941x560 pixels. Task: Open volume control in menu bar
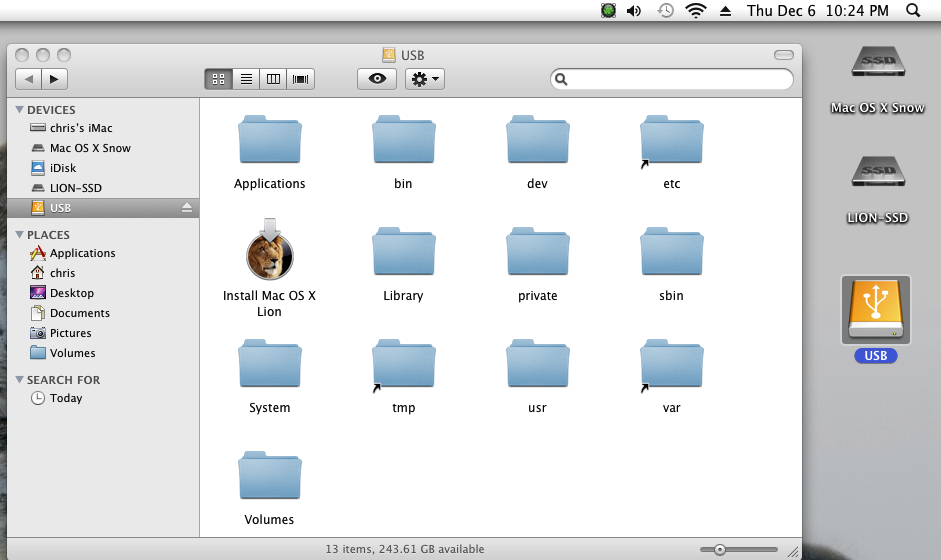click(x=634, y=11)
